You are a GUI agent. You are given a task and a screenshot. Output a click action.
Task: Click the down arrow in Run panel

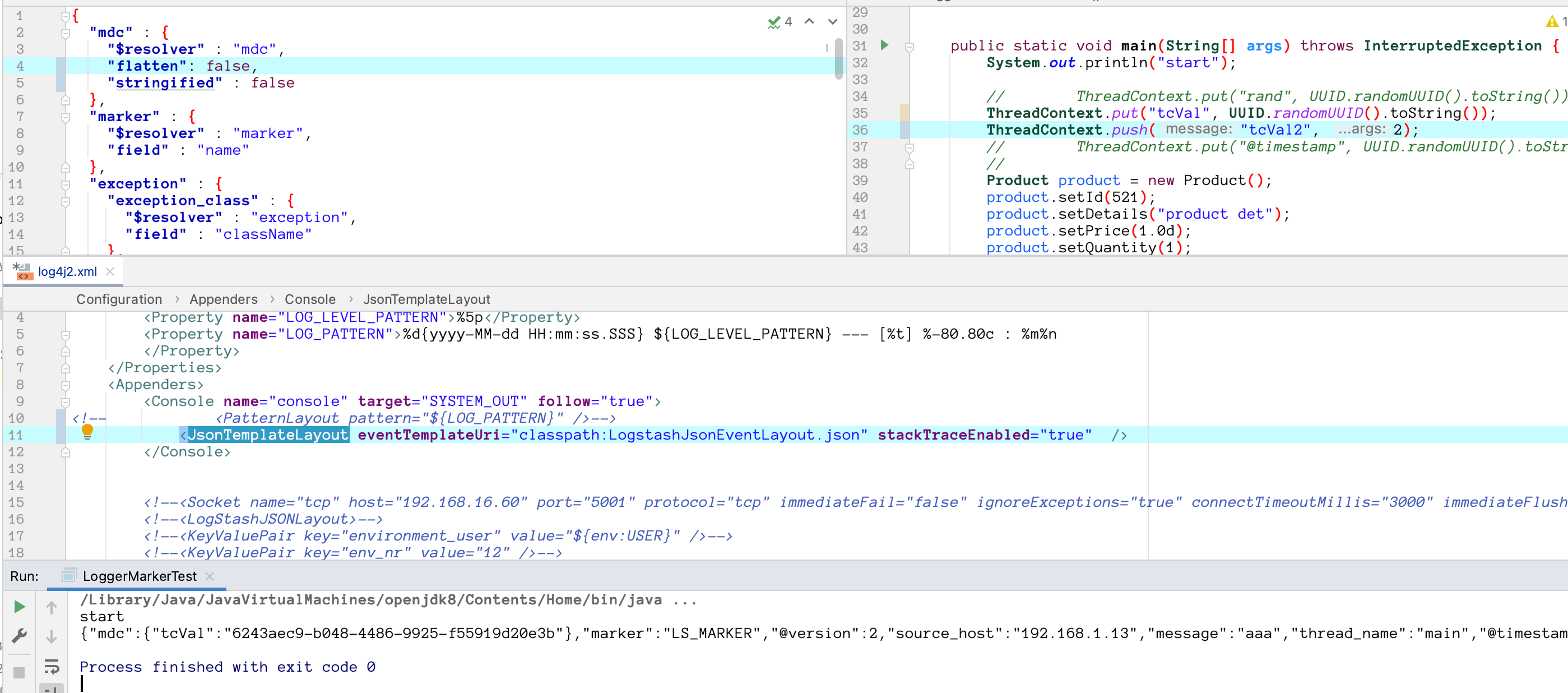(x=52, y=636)
